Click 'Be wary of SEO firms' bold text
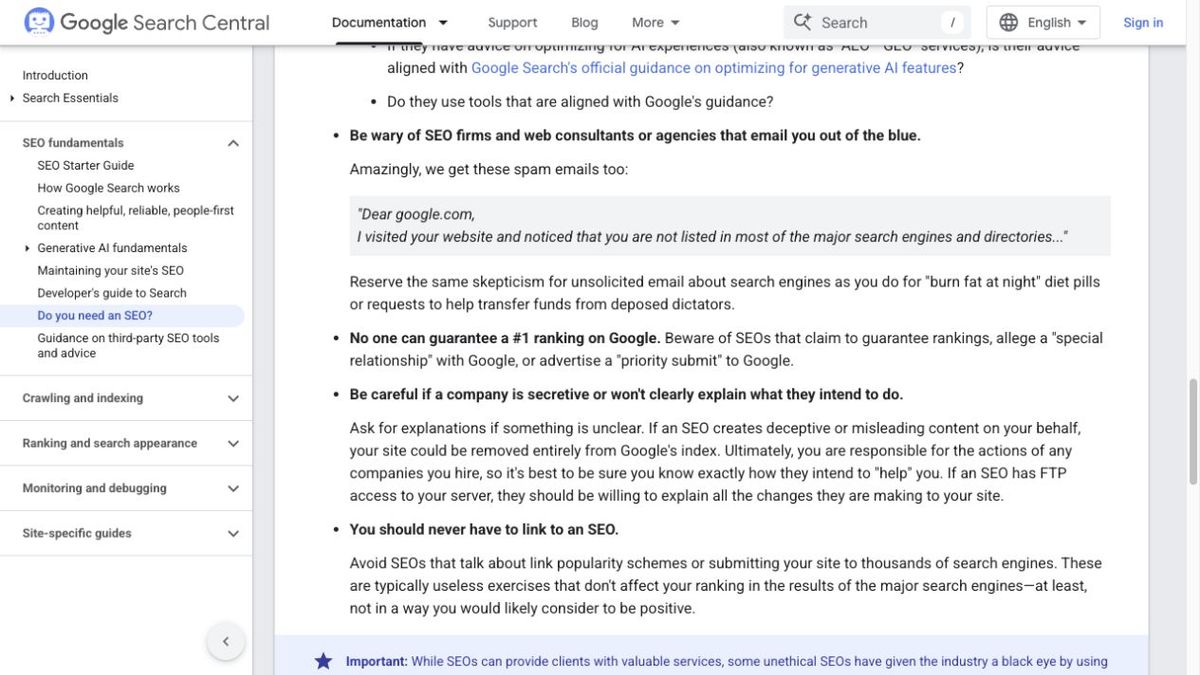The width and height of the screenshot is (1200, 675). [x=635, y=135]
